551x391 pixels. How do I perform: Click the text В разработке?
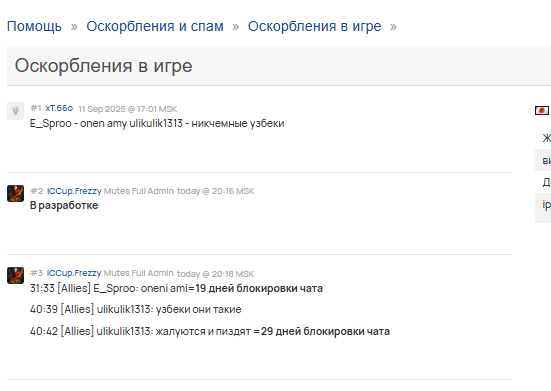tap(64, 206)
